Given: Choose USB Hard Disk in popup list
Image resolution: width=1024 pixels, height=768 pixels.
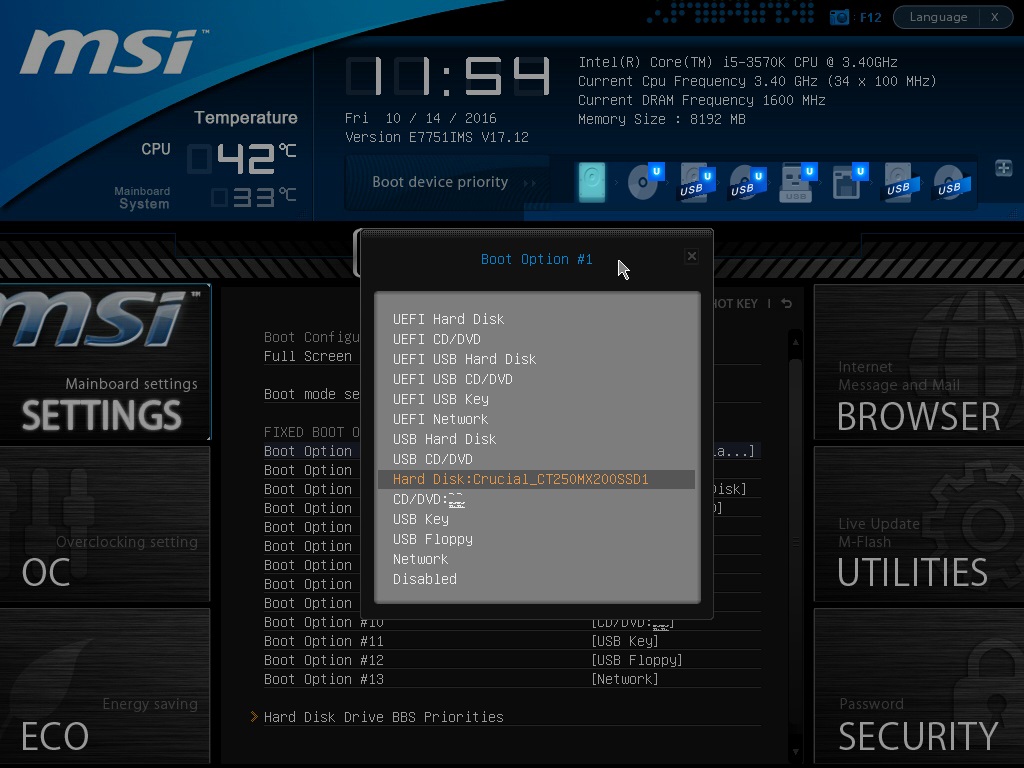Looking at the screenshot, I should [537, 439].
